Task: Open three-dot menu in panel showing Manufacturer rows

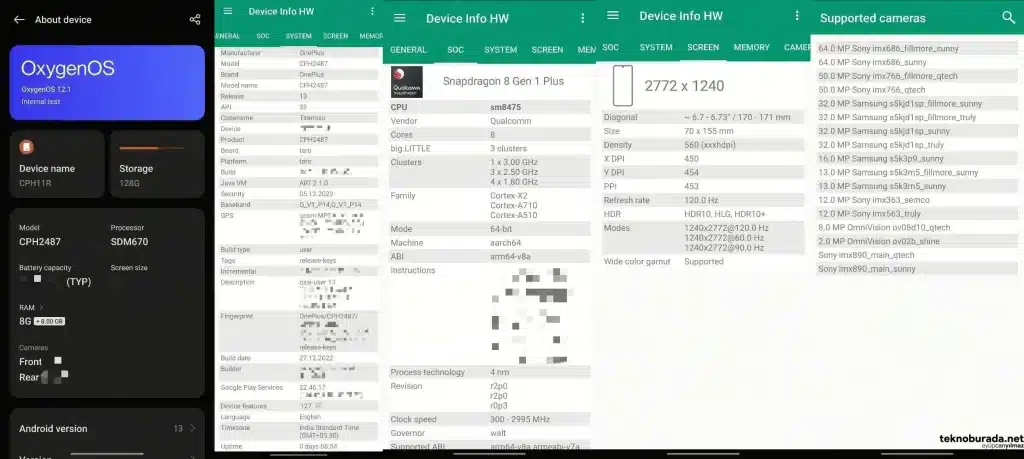Action: pos(372,11)
